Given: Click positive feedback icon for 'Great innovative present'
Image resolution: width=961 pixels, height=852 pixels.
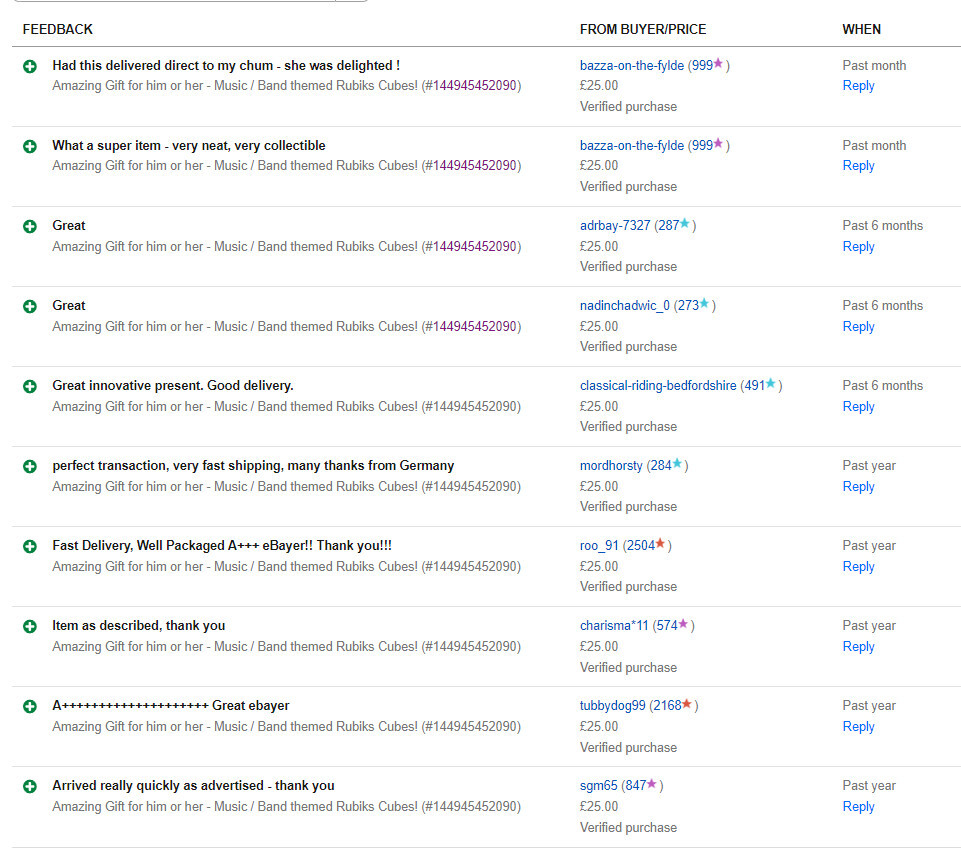Looking at the screenshot, I should [30, 386].
